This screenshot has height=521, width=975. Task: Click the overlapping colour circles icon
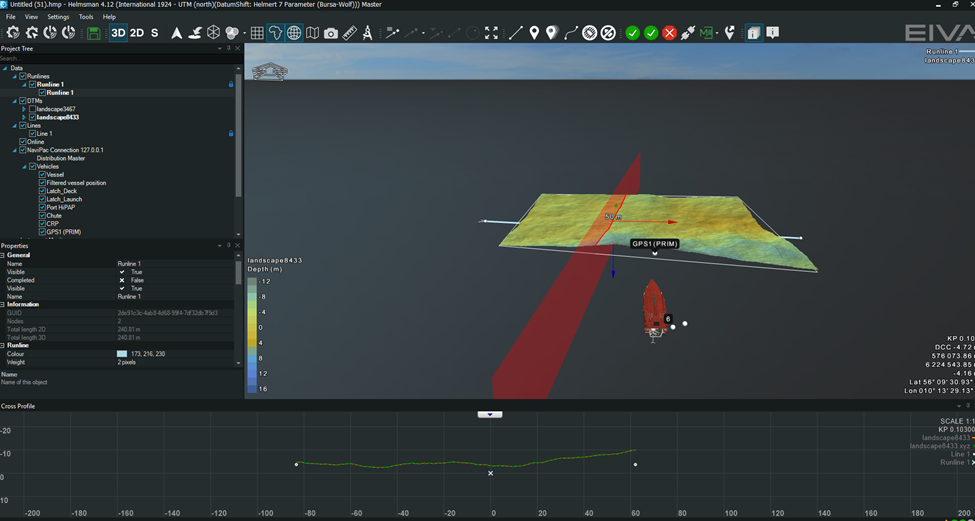pyautogui.click(x=232, y=33)
